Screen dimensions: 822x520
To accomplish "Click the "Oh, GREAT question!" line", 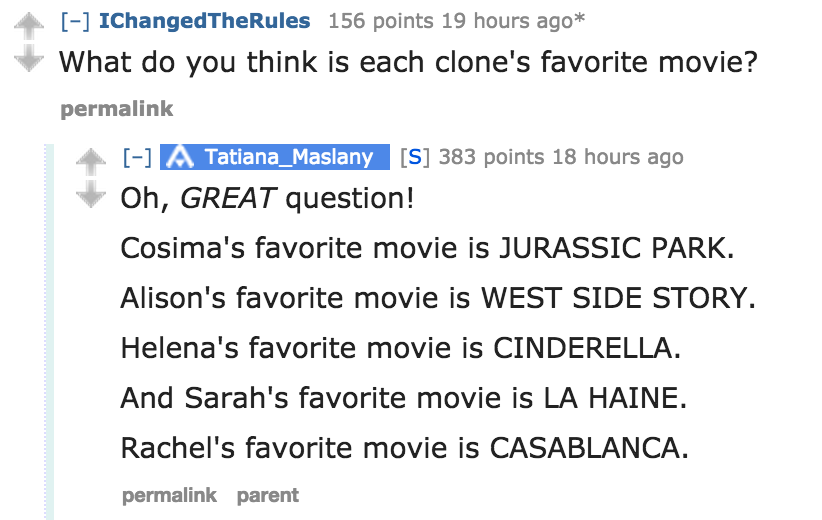I will (x=266, y=198).
